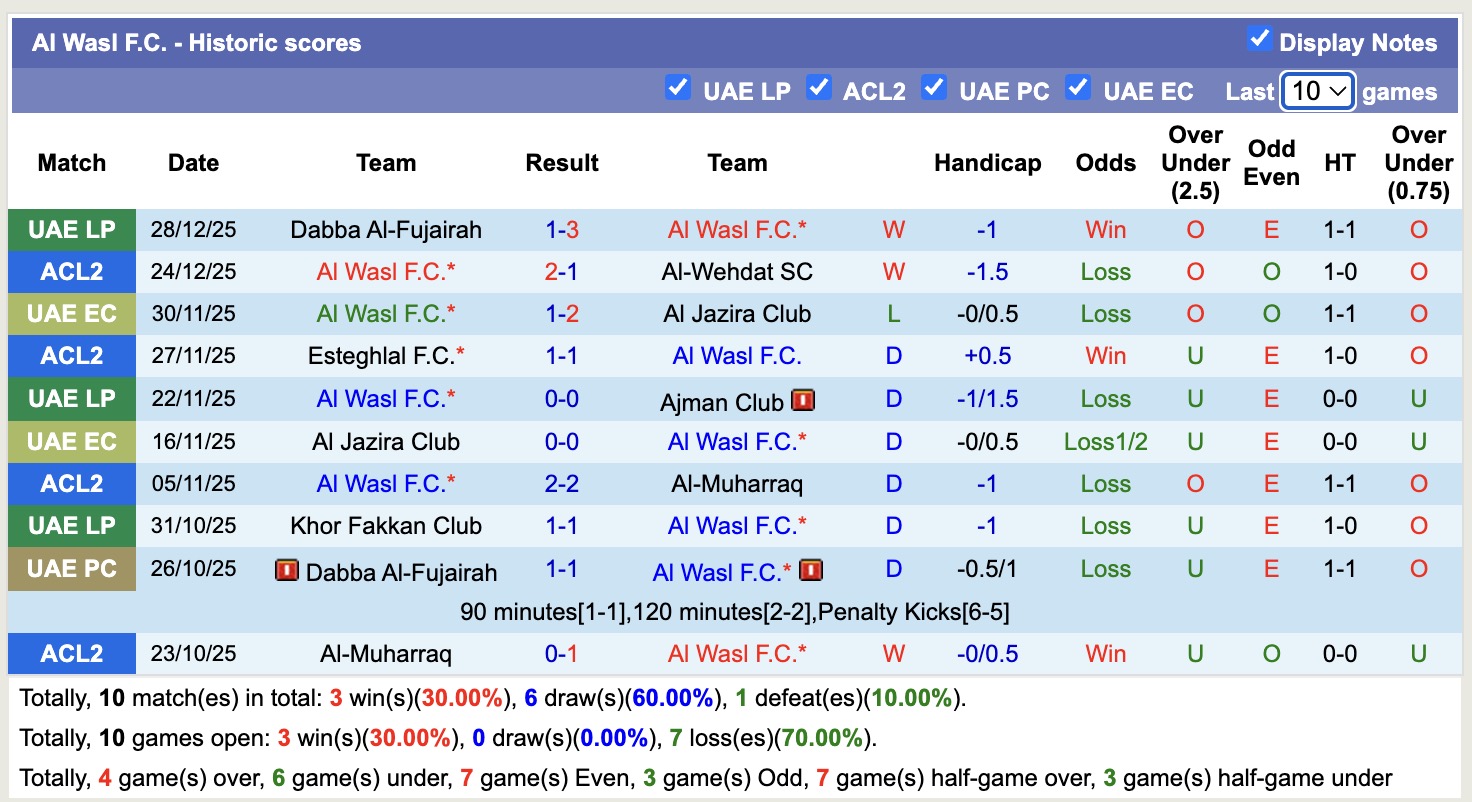1472x802 pixels.
Task: Click the Odds column header
Action: point(1105,162)
